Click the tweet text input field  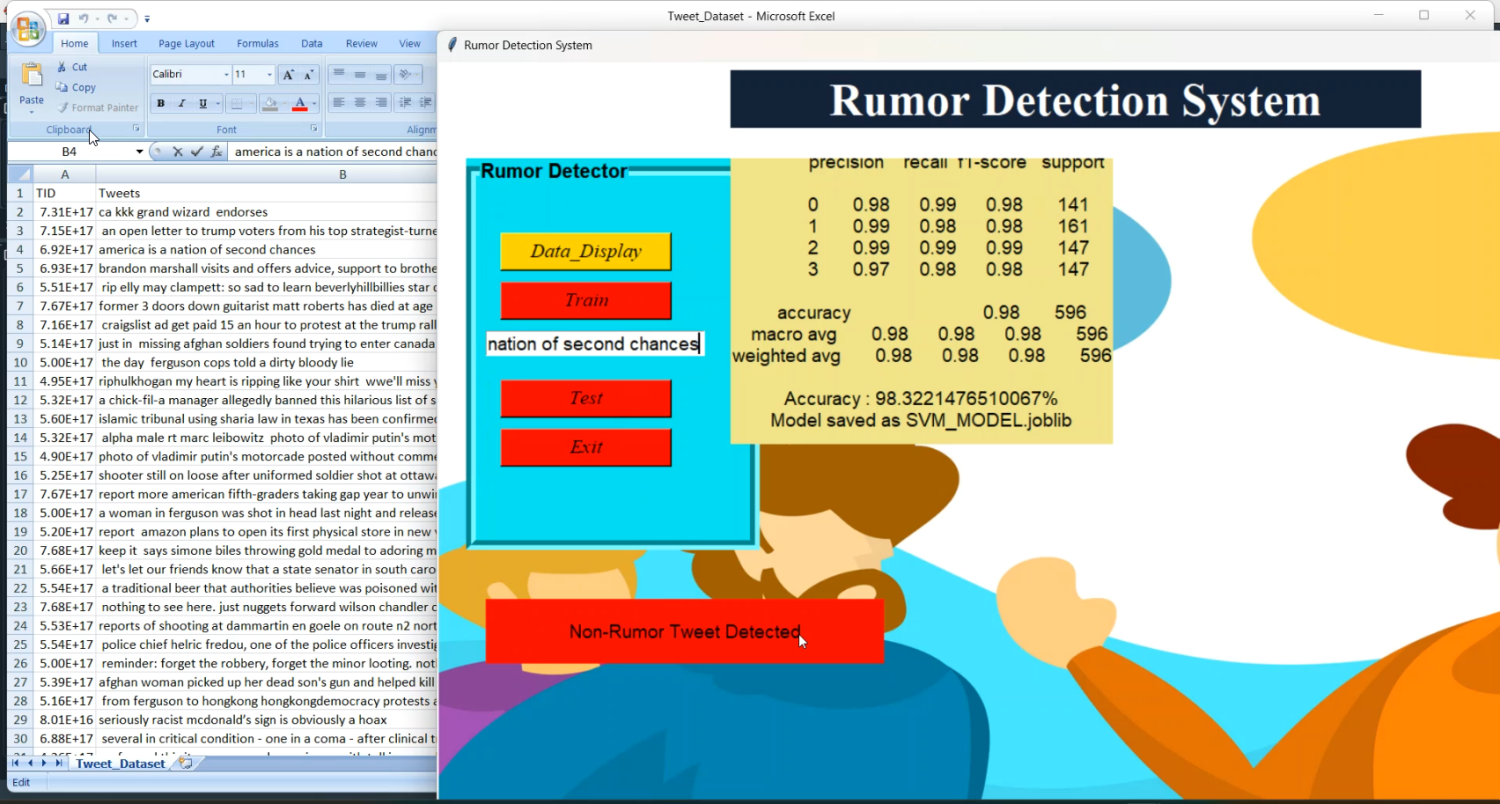pyautogui.click(x=594, y=343)
